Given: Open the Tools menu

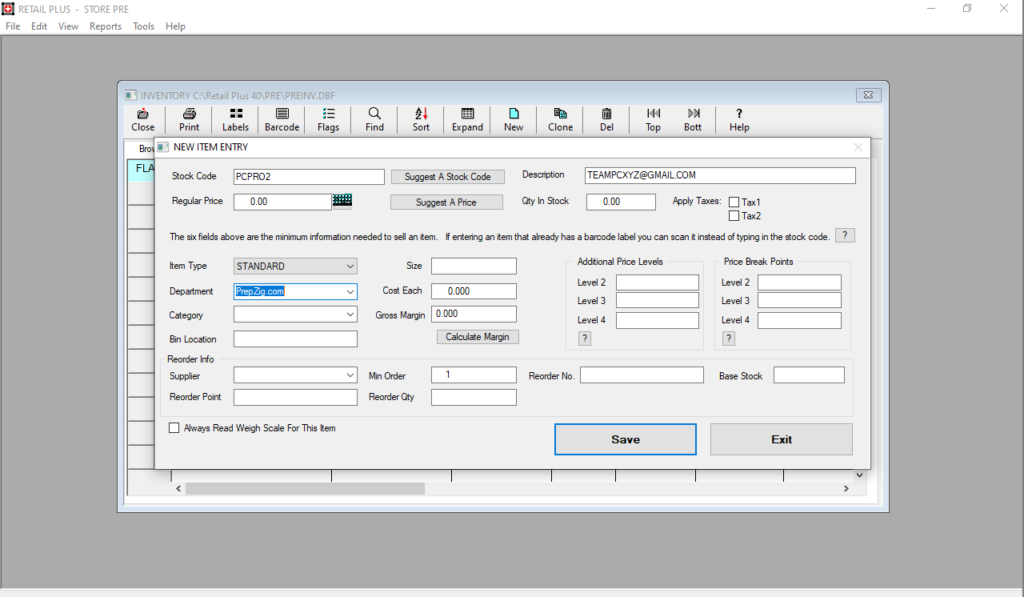Looking at the screenshot, I should click(x=143, y=26).
